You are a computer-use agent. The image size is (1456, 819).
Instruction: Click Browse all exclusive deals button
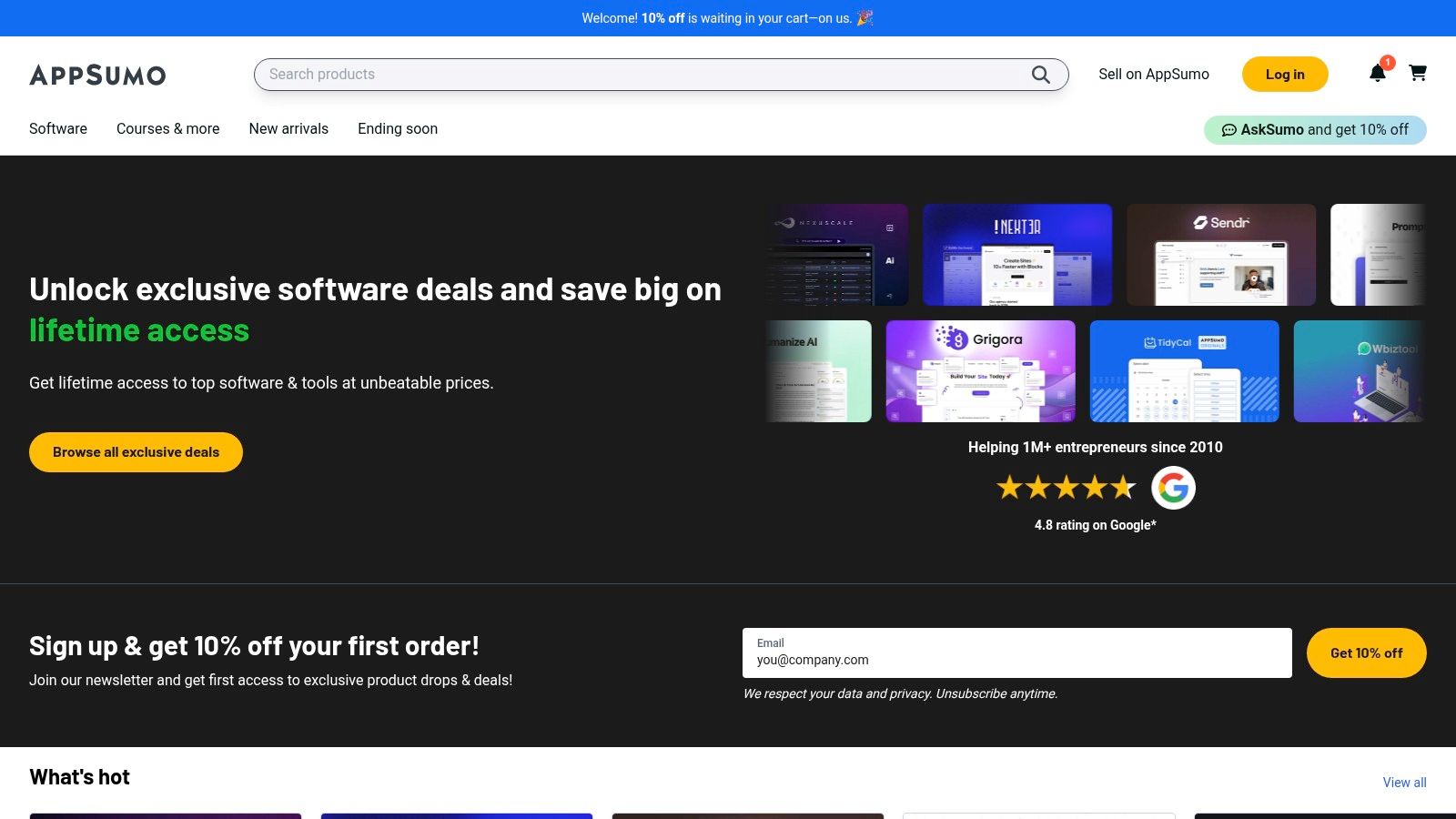coord(136,452)
